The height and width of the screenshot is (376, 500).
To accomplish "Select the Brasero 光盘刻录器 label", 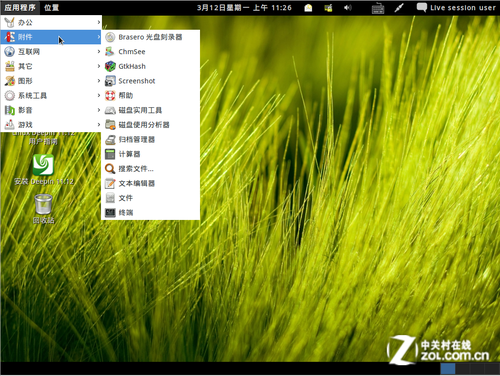I will coord(150,37).
